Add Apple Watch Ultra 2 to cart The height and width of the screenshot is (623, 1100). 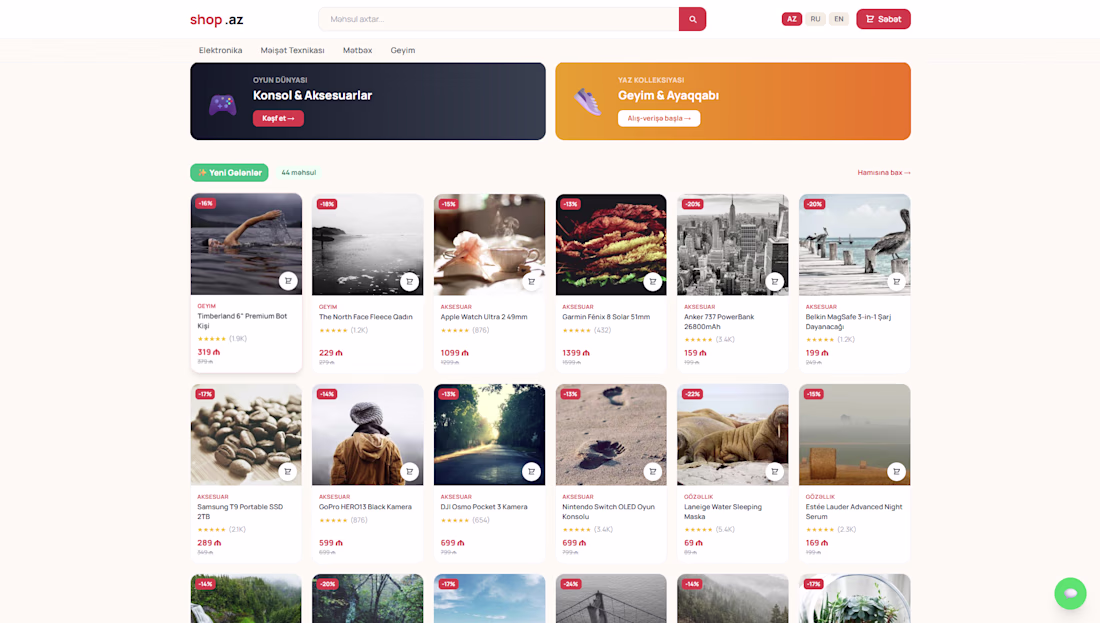point(531,281)
